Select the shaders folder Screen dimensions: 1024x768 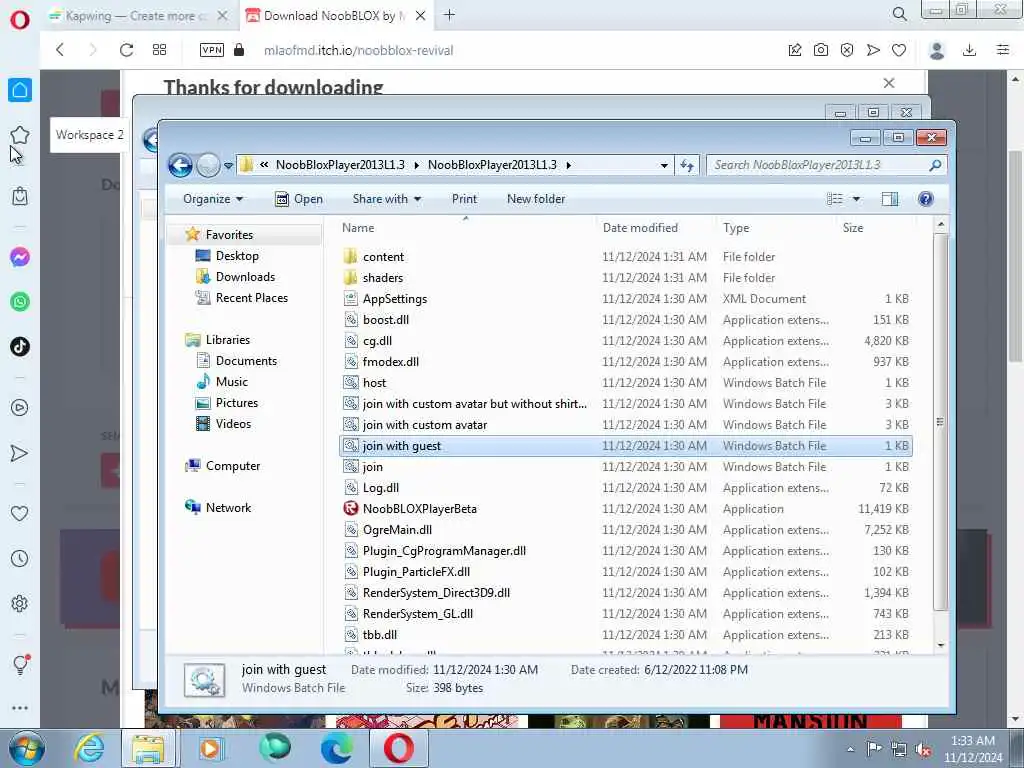(625, 278)
